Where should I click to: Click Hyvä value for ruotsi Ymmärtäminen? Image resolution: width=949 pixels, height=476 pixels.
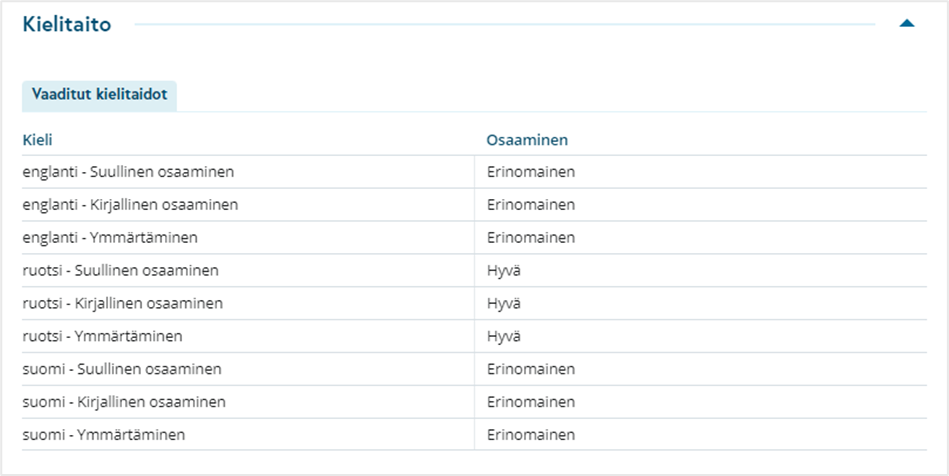click(504, 336)
